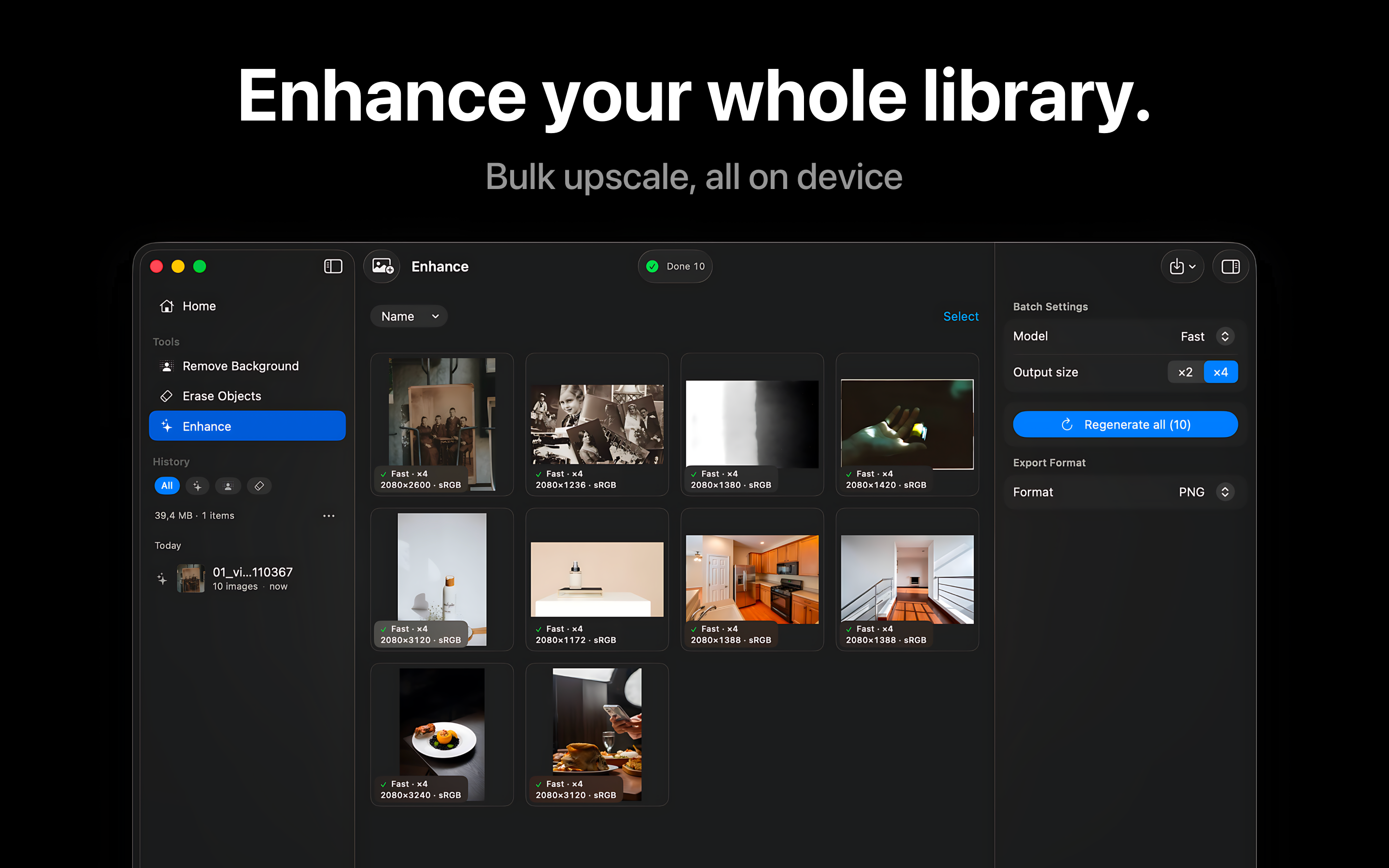Click the regenerate circular arrow icon

[1067, 424]
